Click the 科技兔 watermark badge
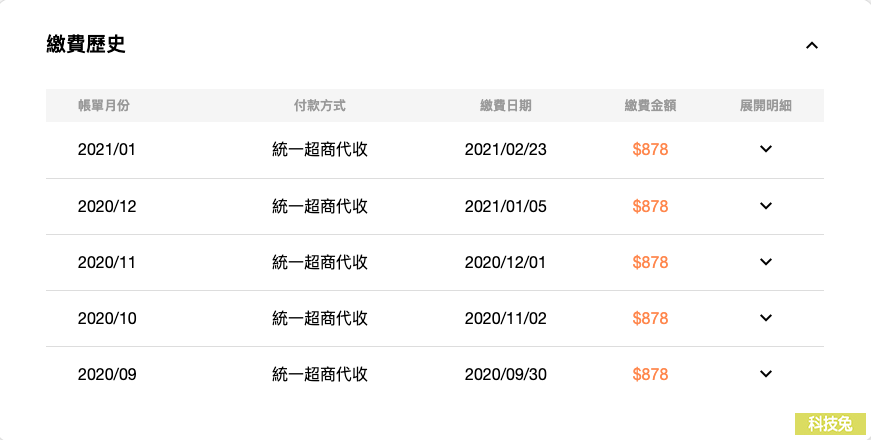 click(830, 424)
